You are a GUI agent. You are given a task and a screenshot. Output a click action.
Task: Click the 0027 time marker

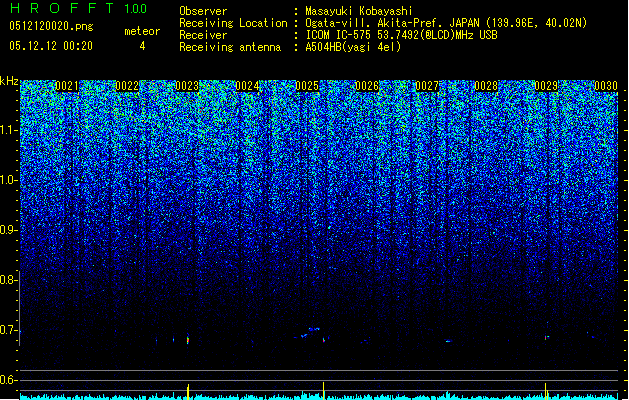(427, 86)
